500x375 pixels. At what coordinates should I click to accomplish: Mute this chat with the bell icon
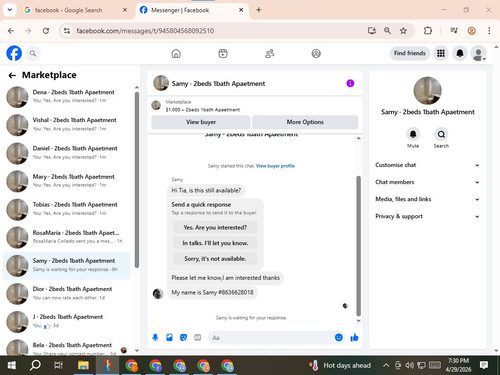[413, 134]
